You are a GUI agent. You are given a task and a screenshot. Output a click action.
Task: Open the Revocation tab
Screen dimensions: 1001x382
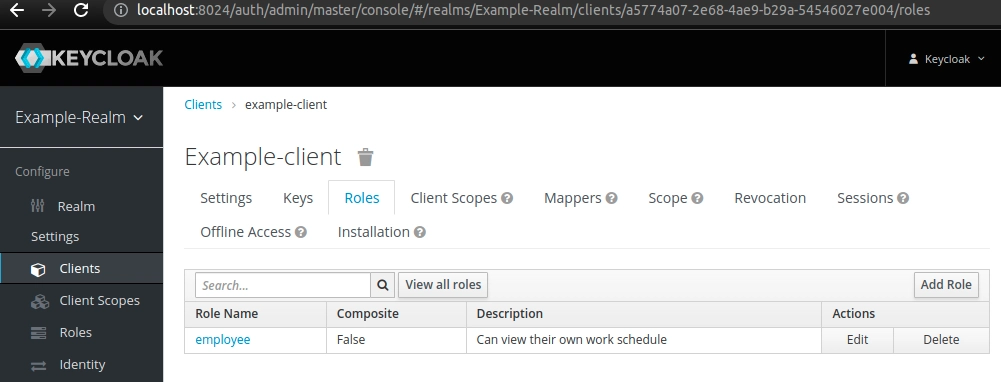click(x=770, y=198)
